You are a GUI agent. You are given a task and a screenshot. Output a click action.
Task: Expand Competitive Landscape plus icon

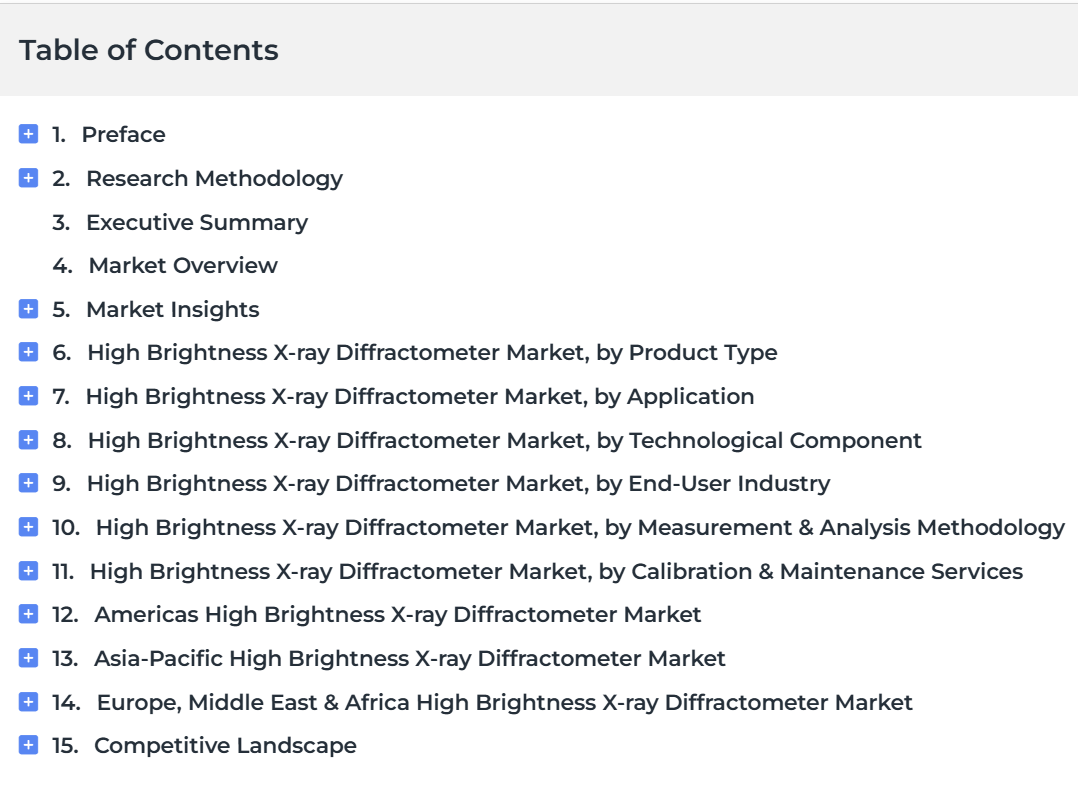coord(28,745)
